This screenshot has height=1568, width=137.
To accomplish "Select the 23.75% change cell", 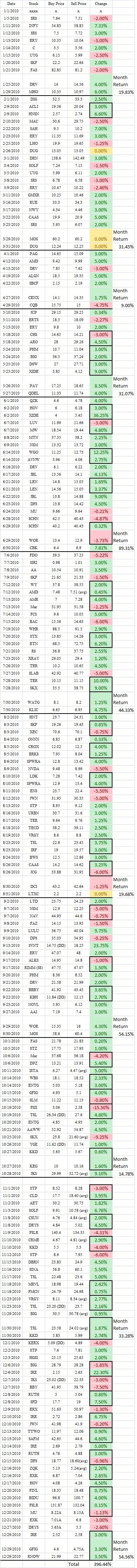I will point(101,945).
